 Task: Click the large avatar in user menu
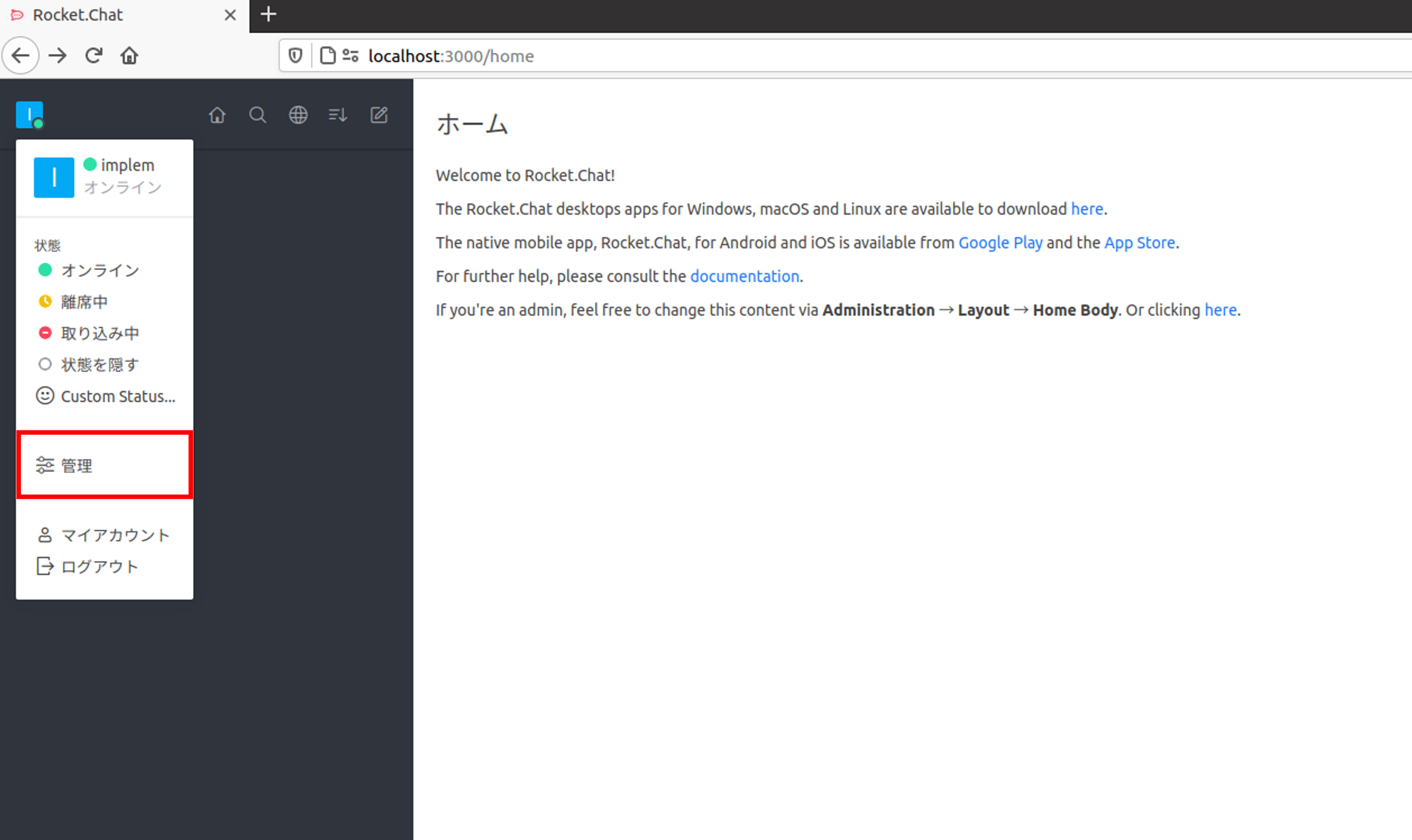pyautogui.click(x=54, y=177)
